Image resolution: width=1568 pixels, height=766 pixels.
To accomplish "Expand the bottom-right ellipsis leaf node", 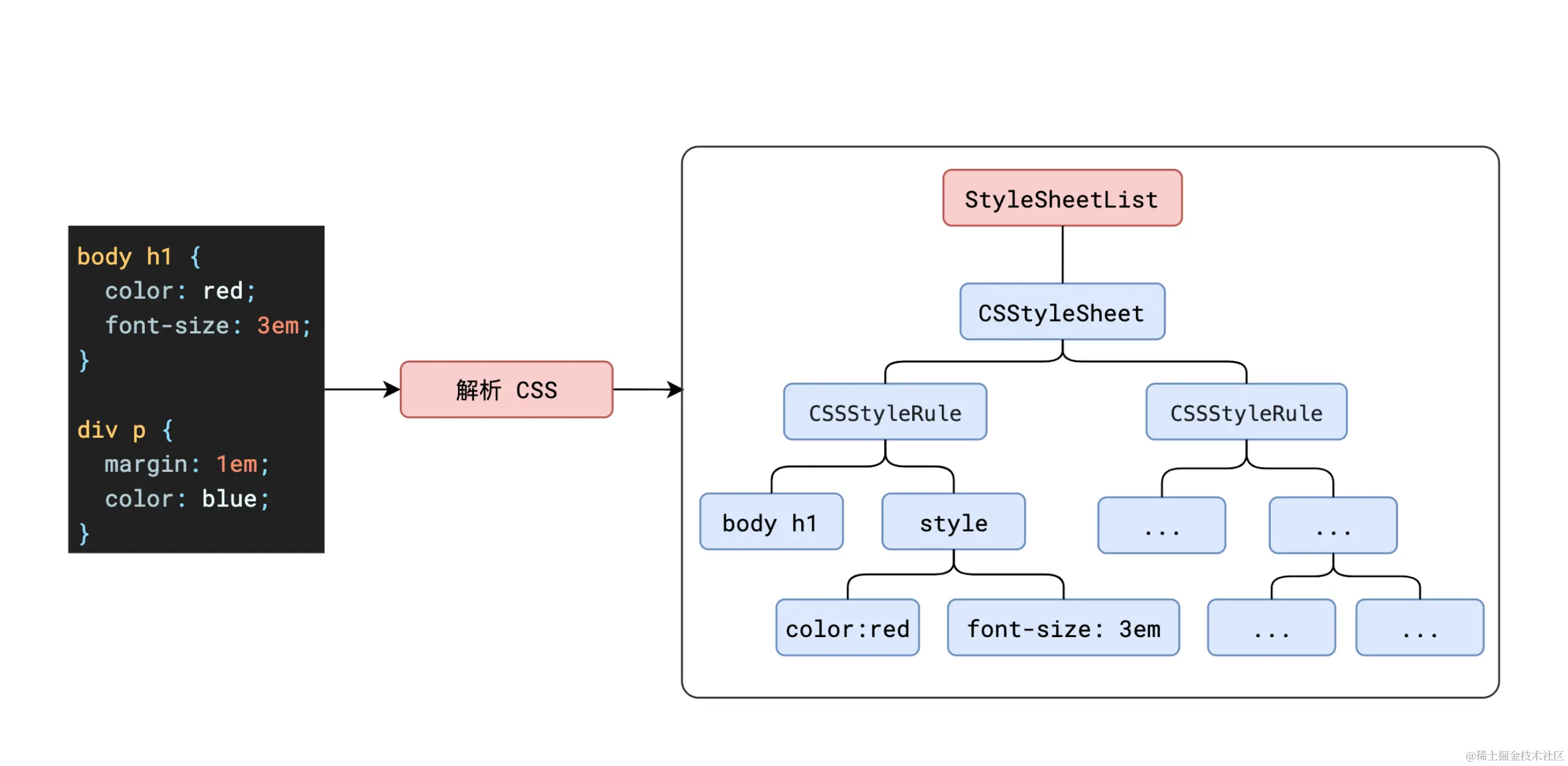I will 1418,628.
